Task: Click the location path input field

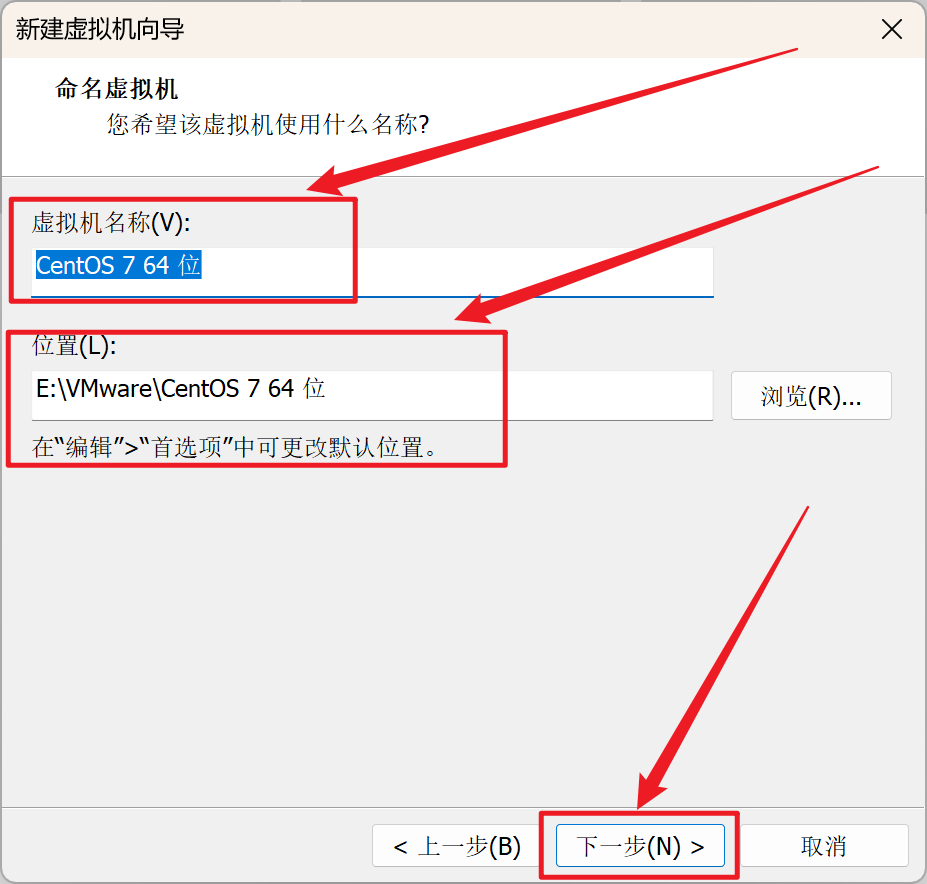Action: [x=372, y=395]
